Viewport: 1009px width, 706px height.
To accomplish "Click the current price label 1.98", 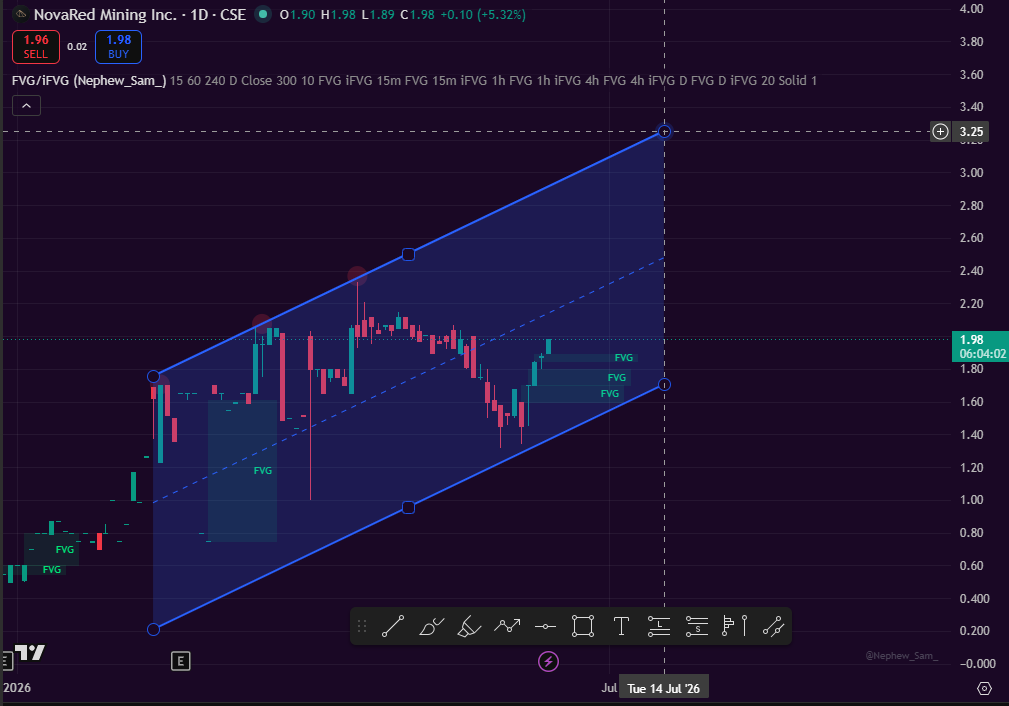I will [980, 346].
